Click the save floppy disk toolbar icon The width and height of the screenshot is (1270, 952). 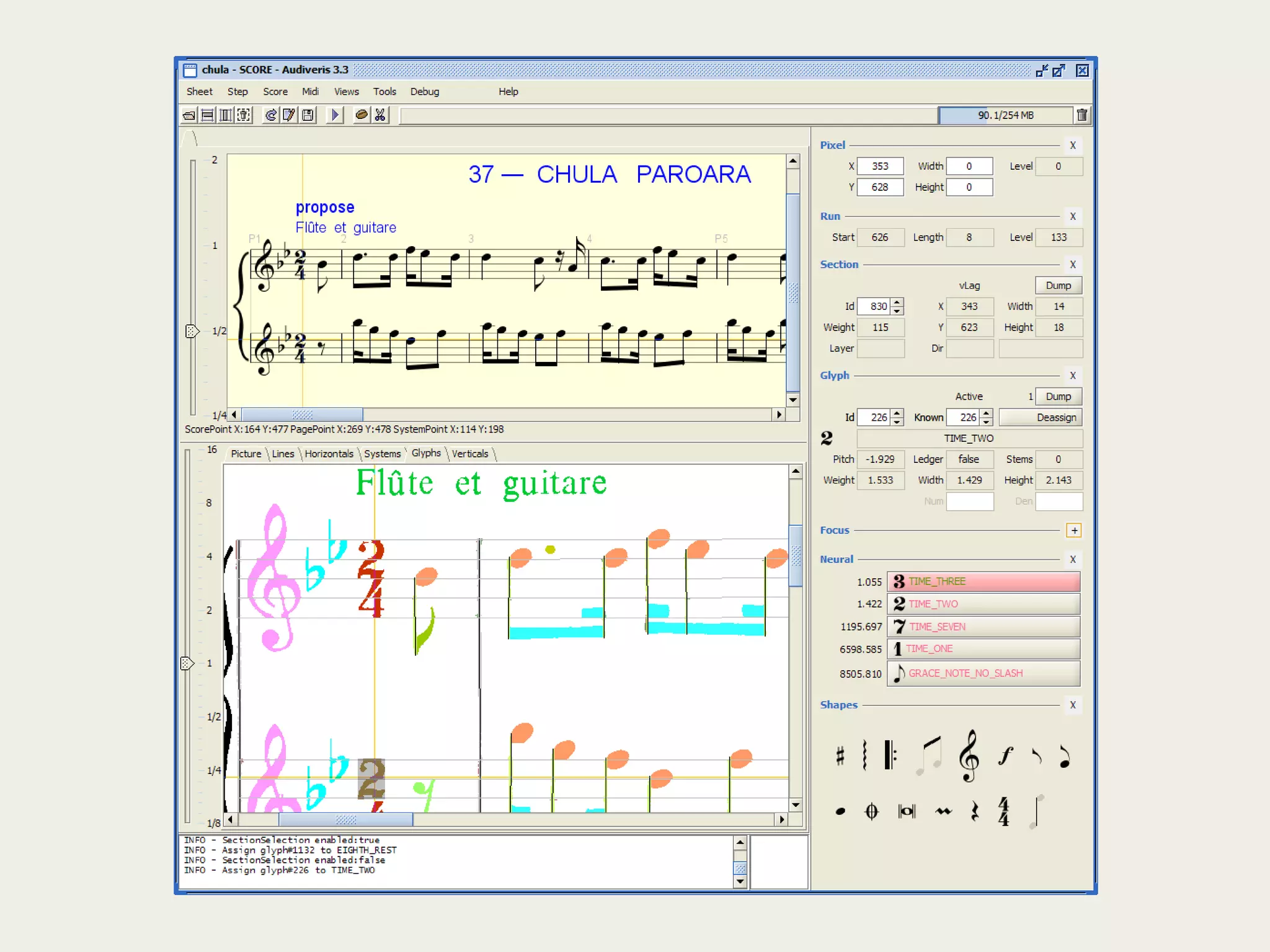coord(308,115)
